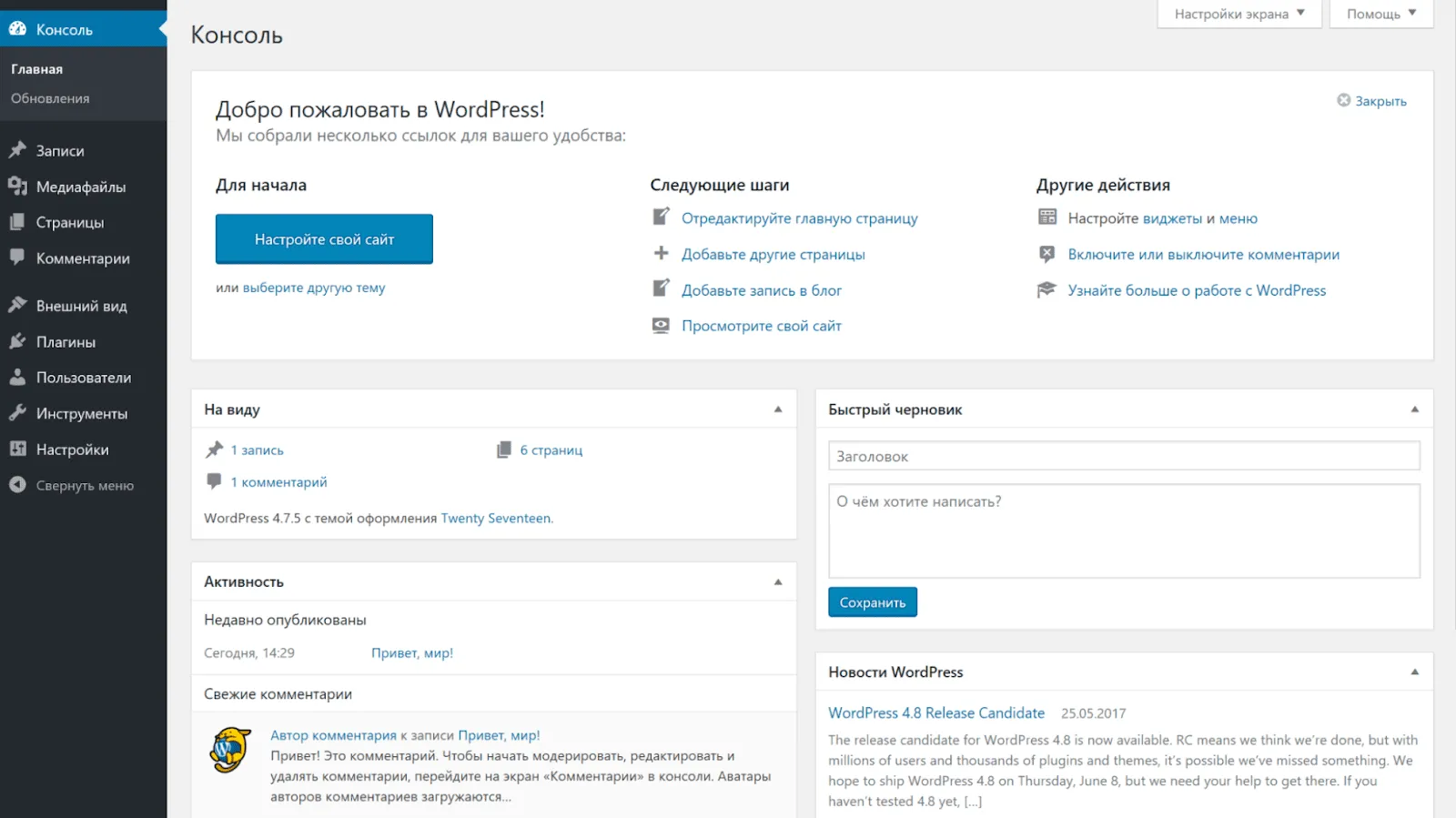Click the Сохранить draft button
Screen dimensions: 1456x818
pos(873,602)
